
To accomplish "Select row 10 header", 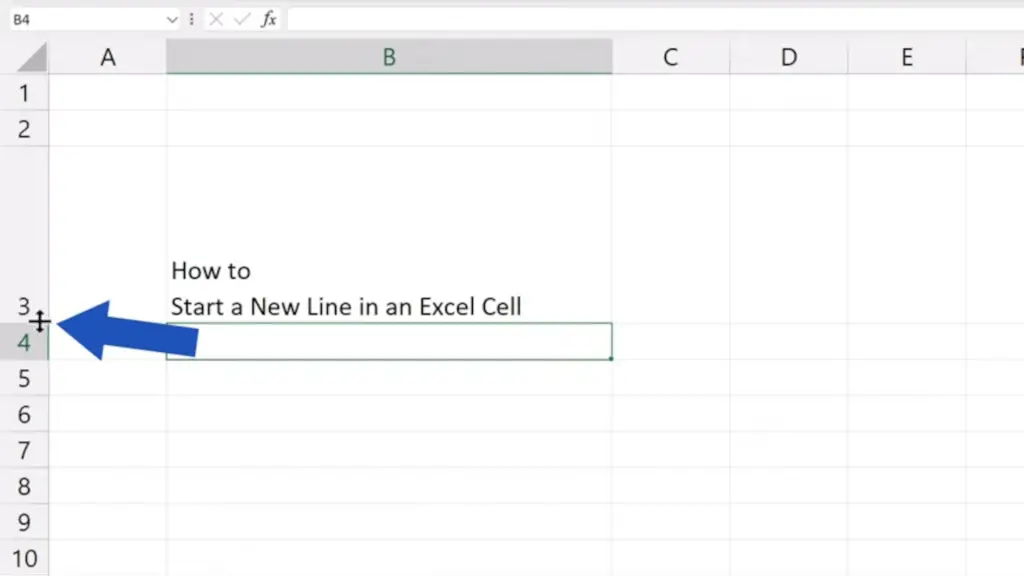I will pyautogui.click(x=24, y=558).
